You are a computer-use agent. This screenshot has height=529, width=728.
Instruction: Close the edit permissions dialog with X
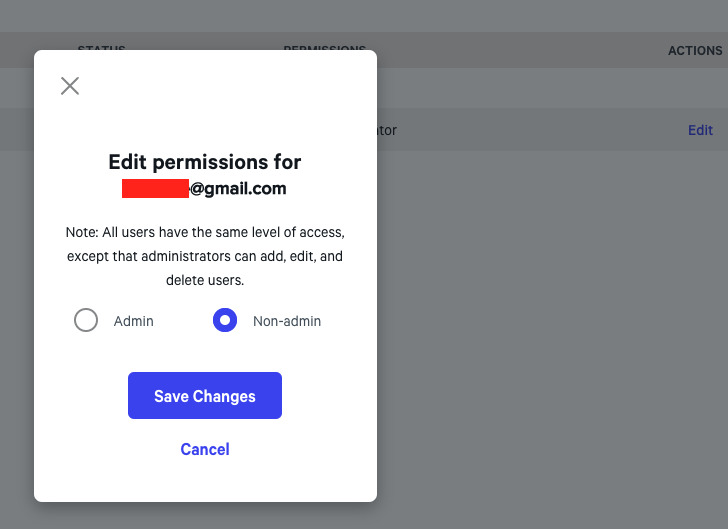click(70, 86)
